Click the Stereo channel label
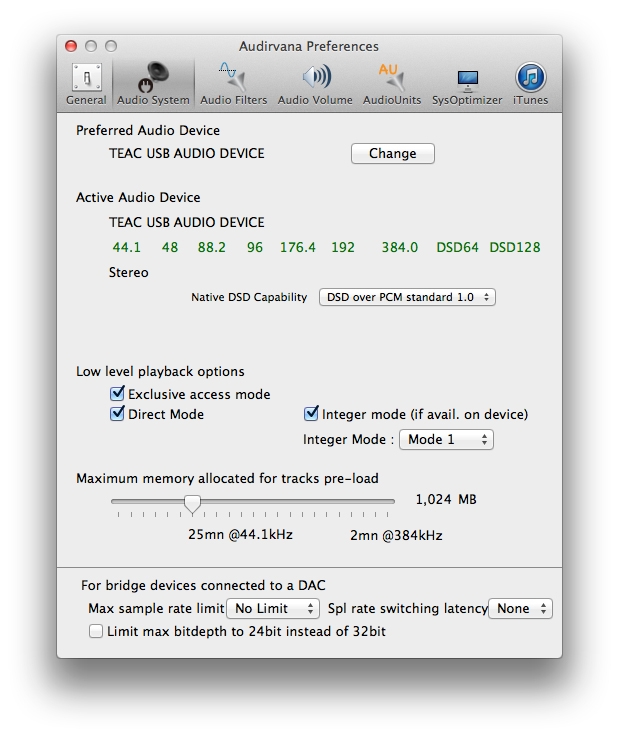The image size is (619, 737). click(x=128, y=273)
